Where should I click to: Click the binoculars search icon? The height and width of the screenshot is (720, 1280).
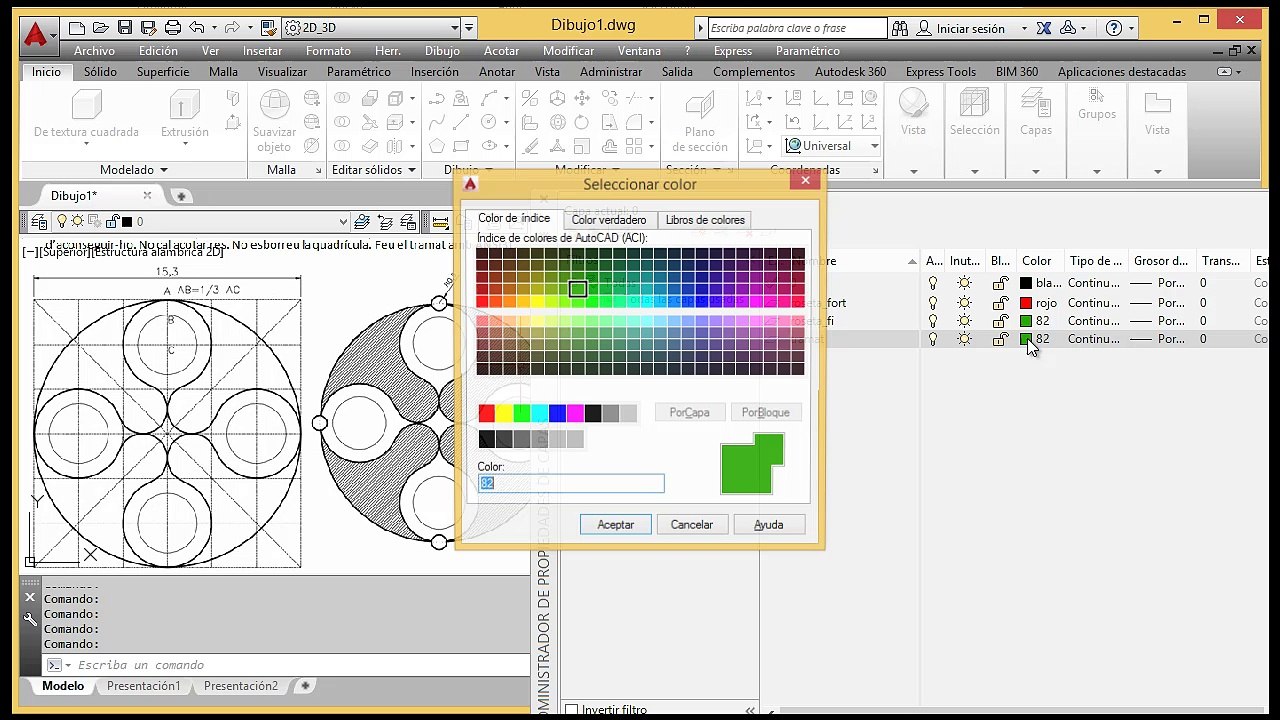[x=900, y=28]
